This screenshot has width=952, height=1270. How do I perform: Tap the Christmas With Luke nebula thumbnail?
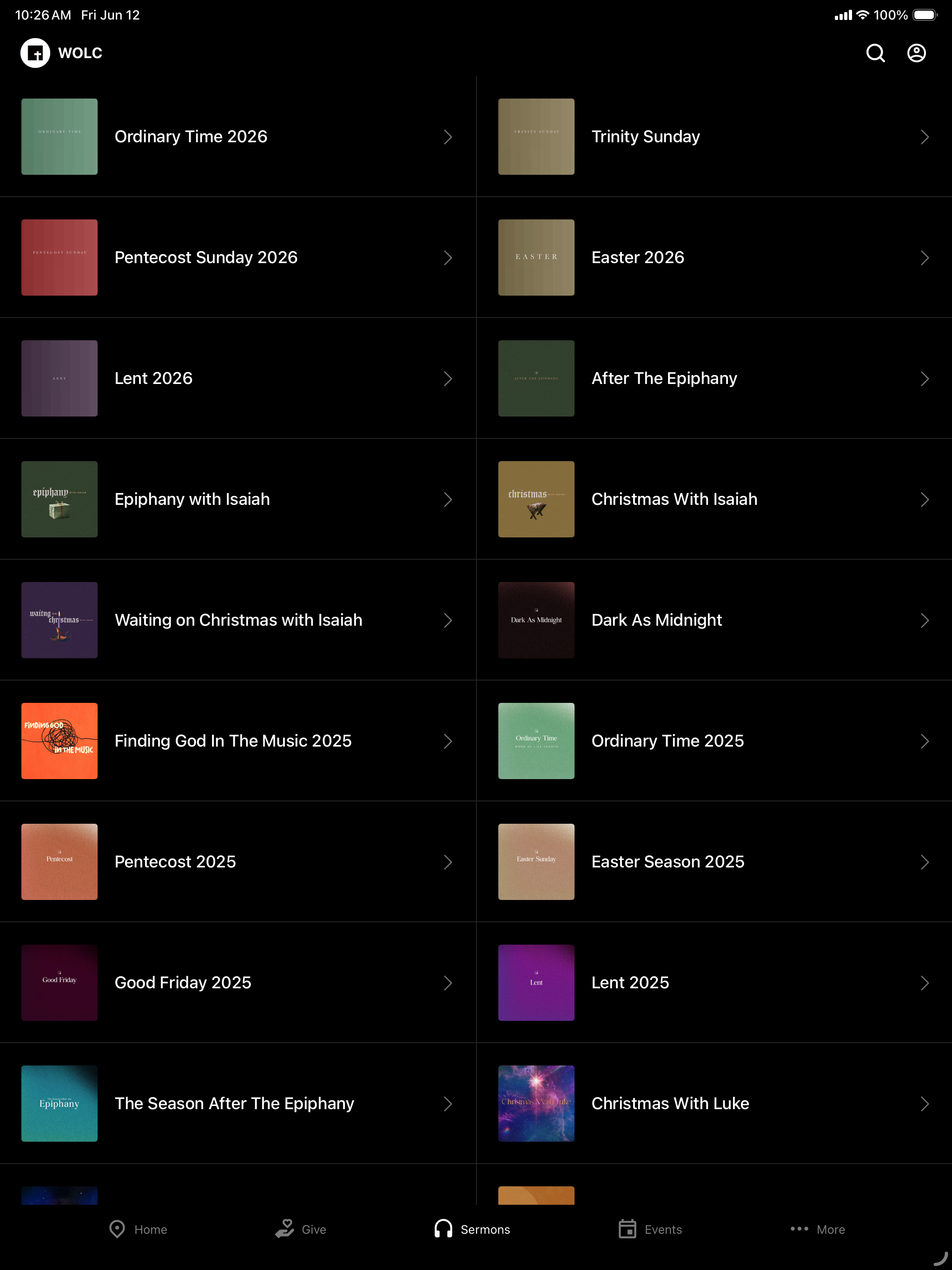click(536, 1104)
